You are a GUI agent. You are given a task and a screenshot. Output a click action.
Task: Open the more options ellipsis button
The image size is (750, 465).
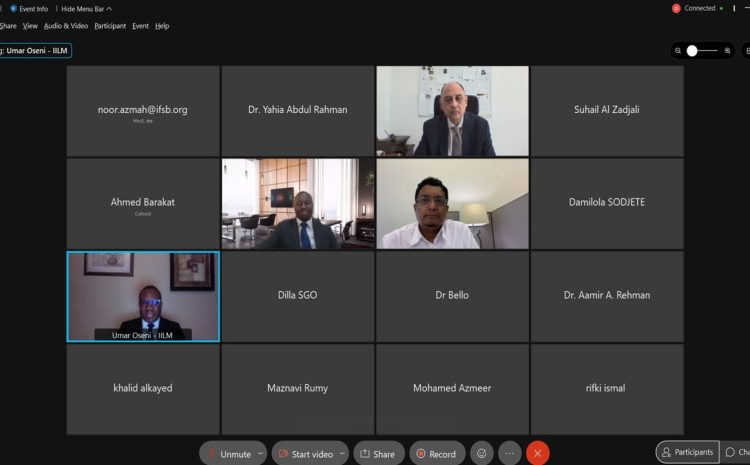(509, 453)
